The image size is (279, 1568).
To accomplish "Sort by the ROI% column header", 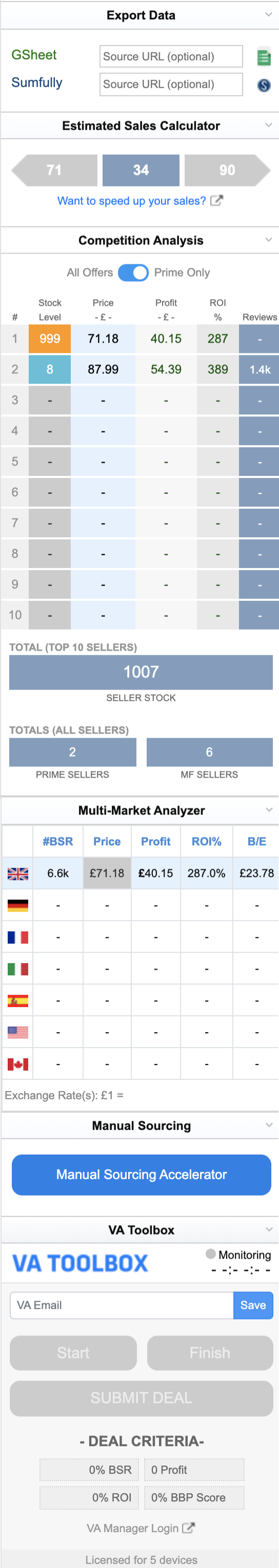I will pyautogui.click(x=207, y=841).
